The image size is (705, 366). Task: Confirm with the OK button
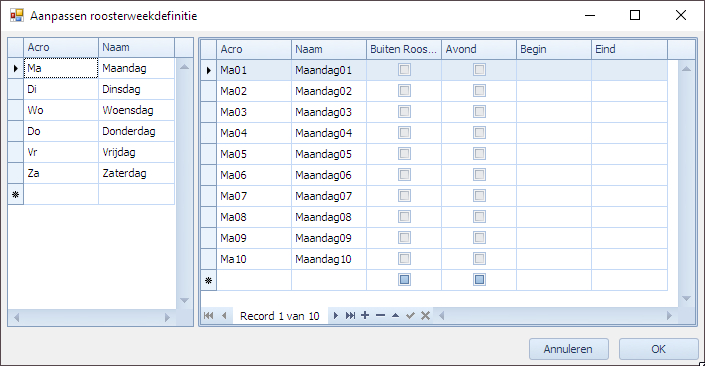[658, 349]
